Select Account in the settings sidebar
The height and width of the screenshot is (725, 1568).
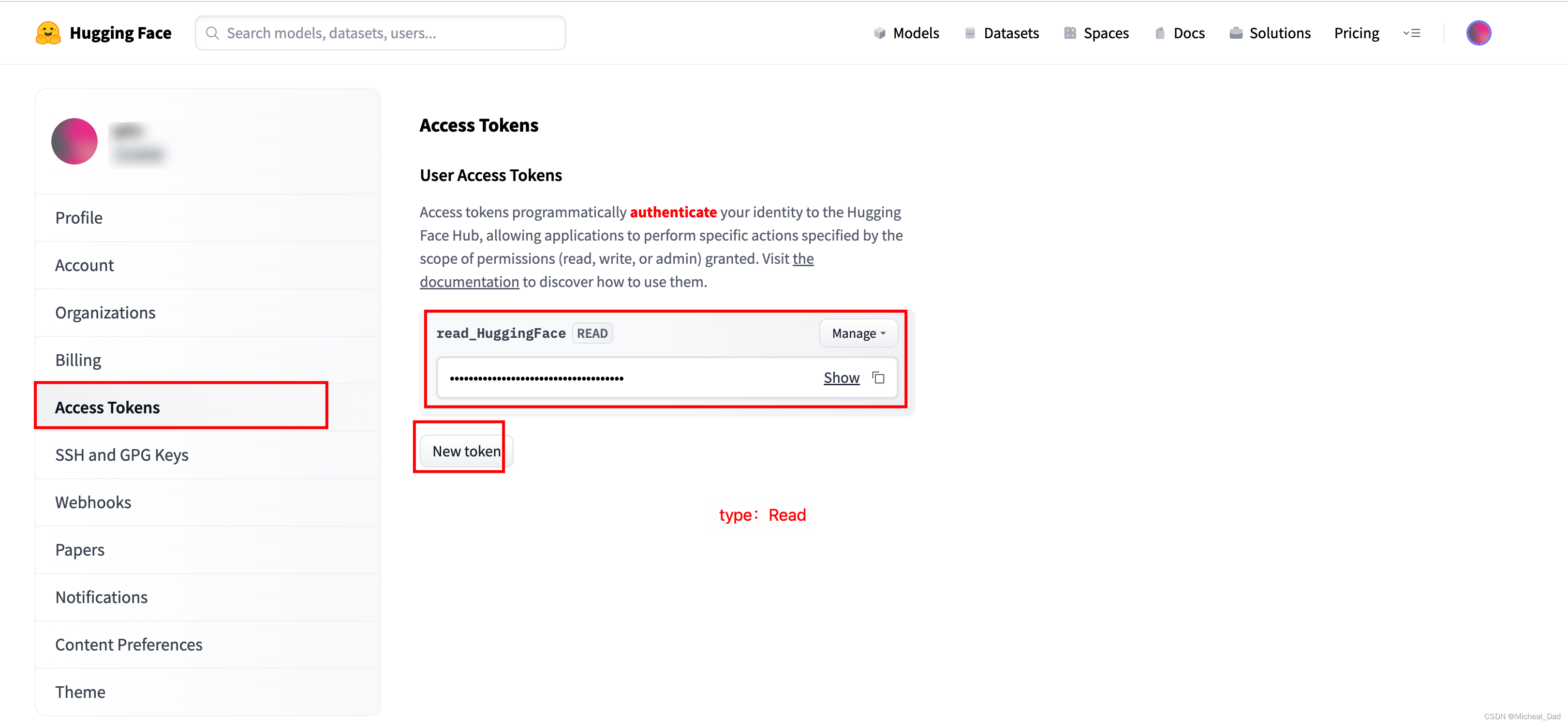pyautogui.click(x=208, y=266)
